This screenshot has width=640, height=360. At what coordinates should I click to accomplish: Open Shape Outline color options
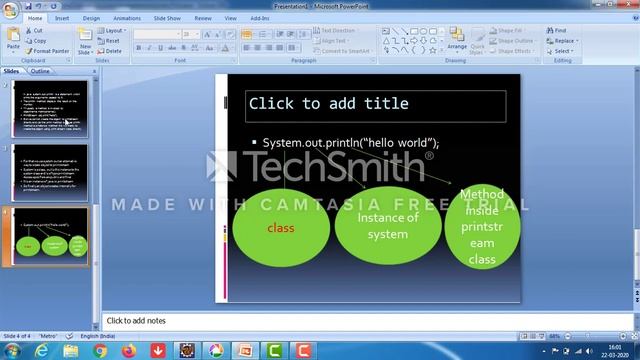point(512,41)
